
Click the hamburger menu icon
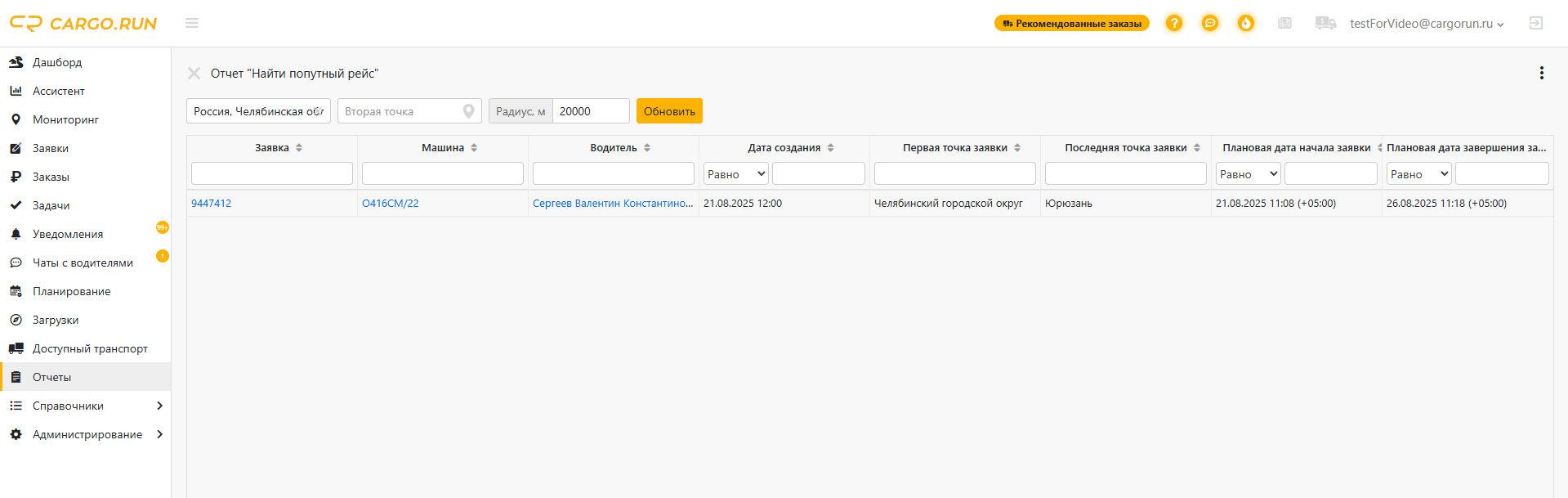click(x=192, y=23)
